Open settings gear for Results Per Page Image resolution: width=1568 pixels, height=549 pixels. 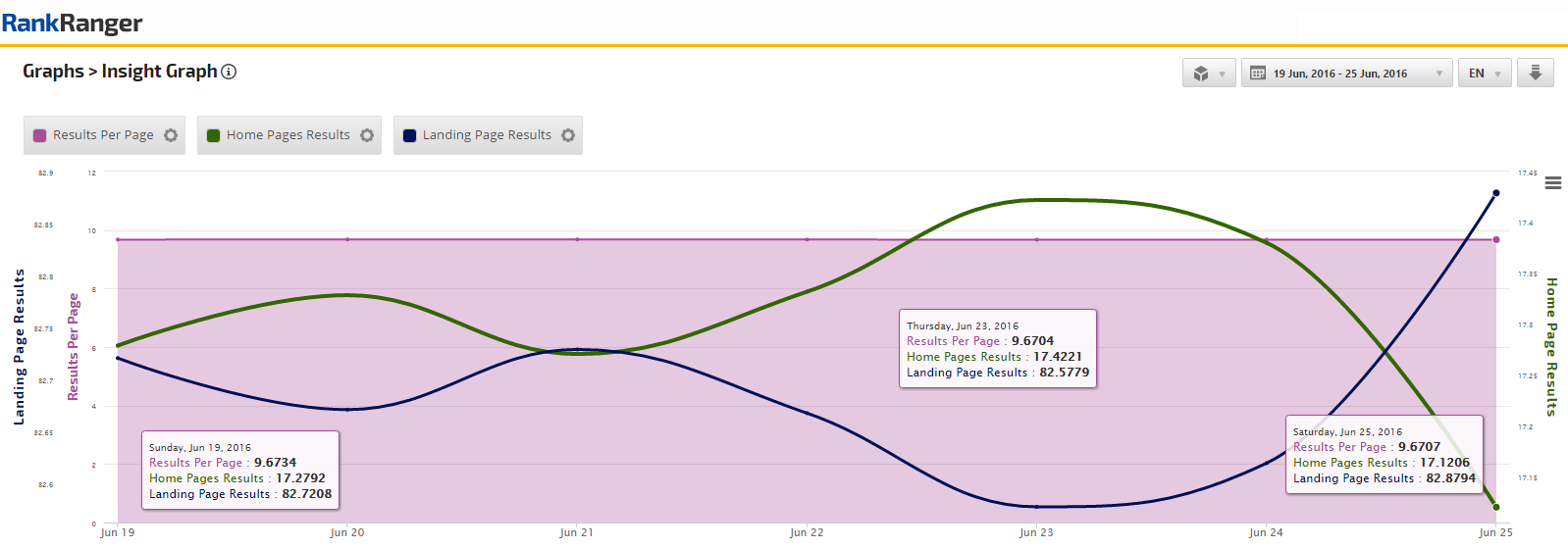coord(171,135)
